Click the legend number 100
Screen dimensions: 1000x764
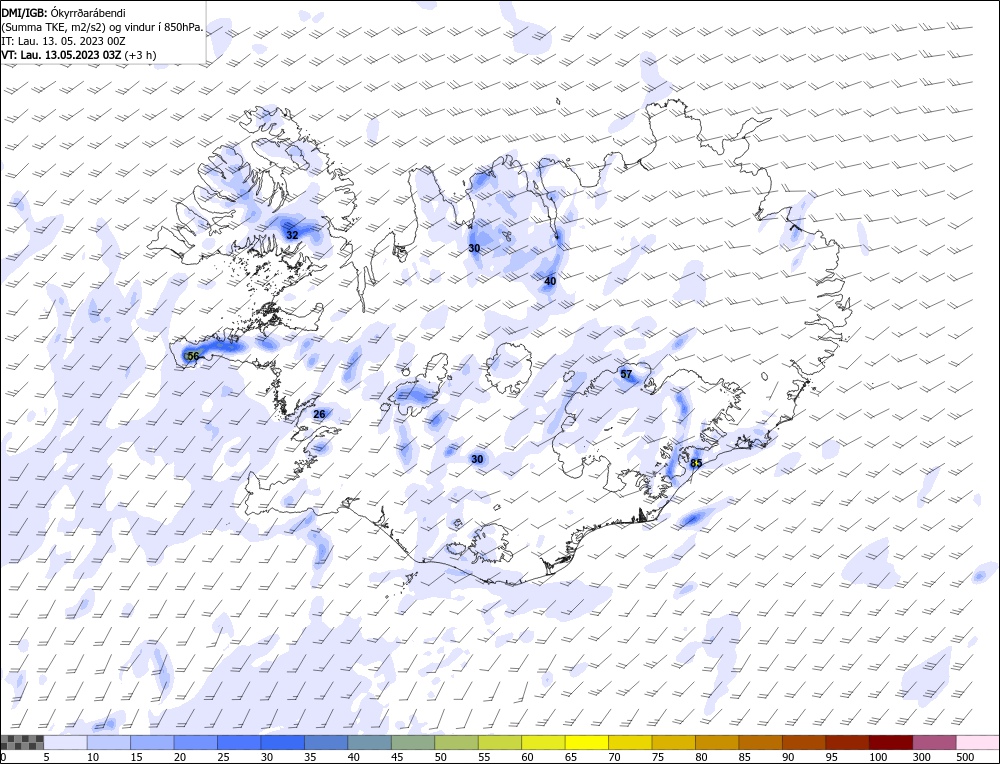click(x=878, y=757)
